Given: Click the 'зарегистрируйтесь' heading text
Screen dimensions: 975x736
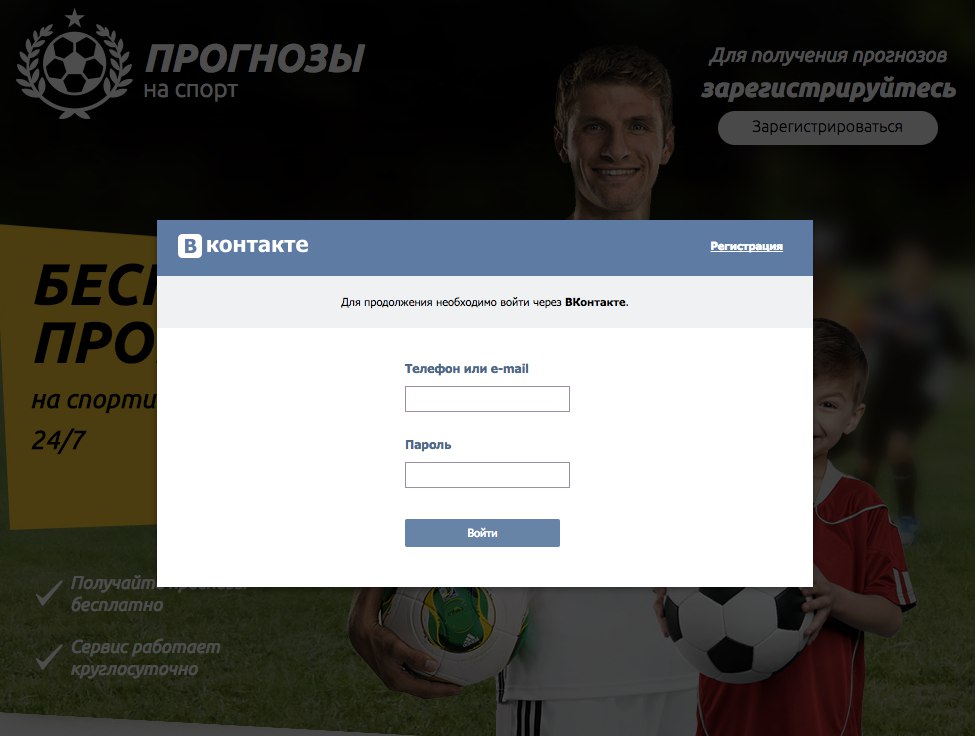Looking at the screenshot, I should 828,90.
